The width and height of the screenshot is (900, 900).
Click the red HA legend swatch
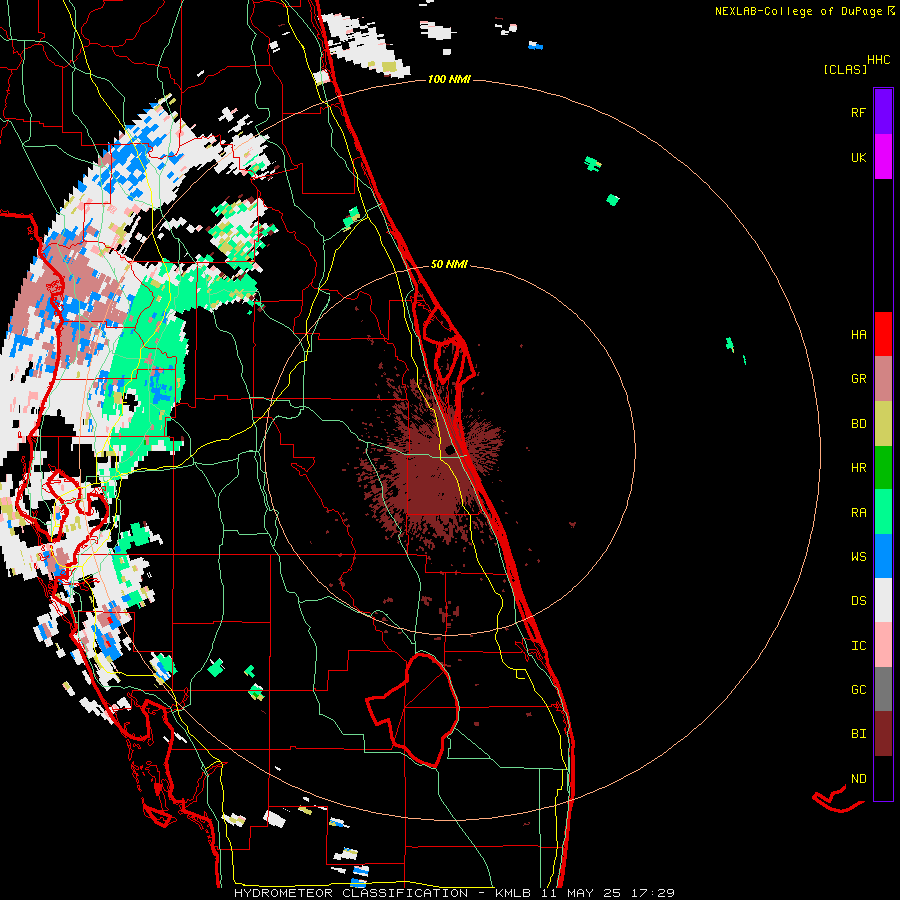883,334
